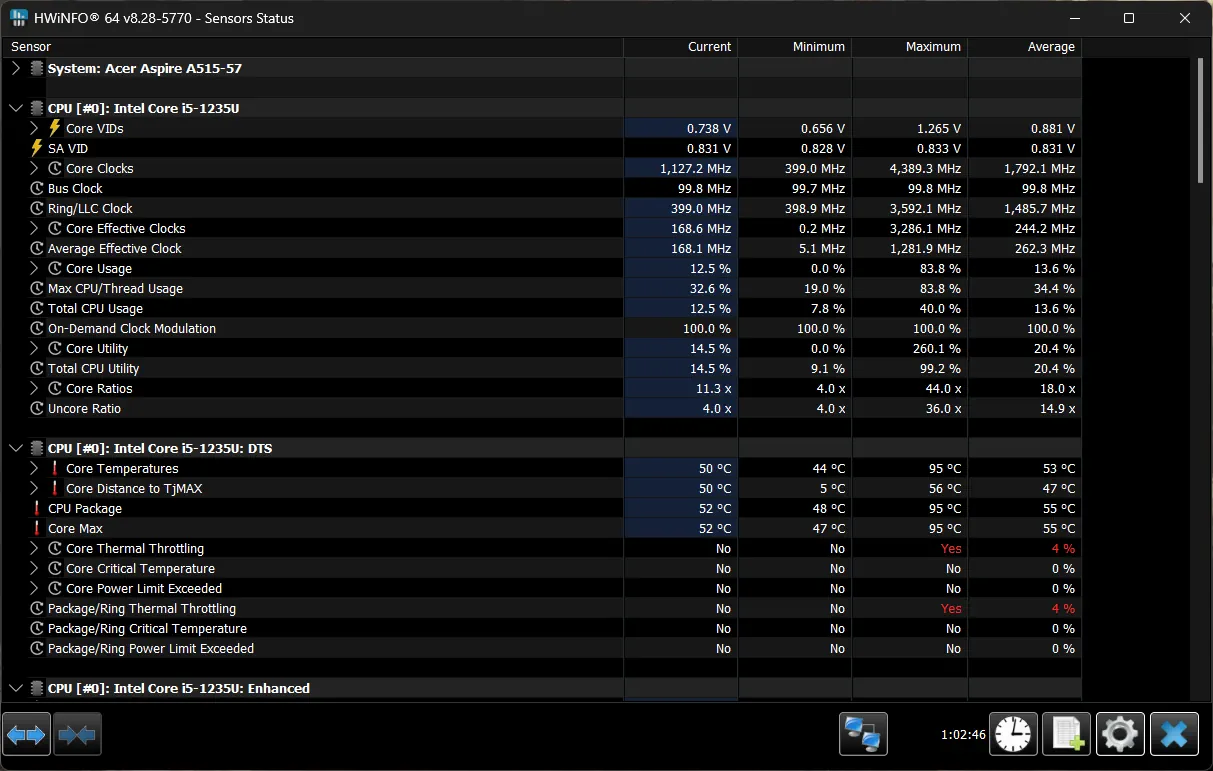
Task: Click the lightning icon beside Core VIDs
Action: tap(55, 128)
